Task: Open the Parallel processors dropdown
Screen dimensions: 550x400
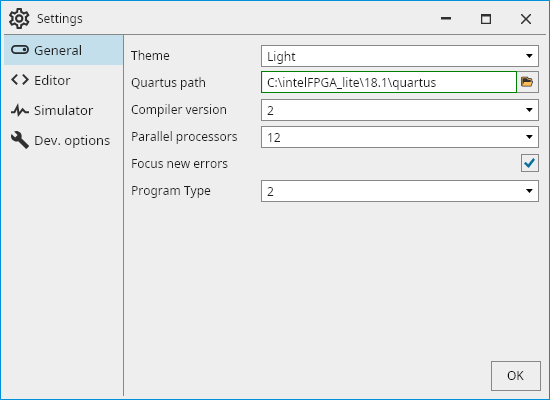Action: tap(400, 137)
